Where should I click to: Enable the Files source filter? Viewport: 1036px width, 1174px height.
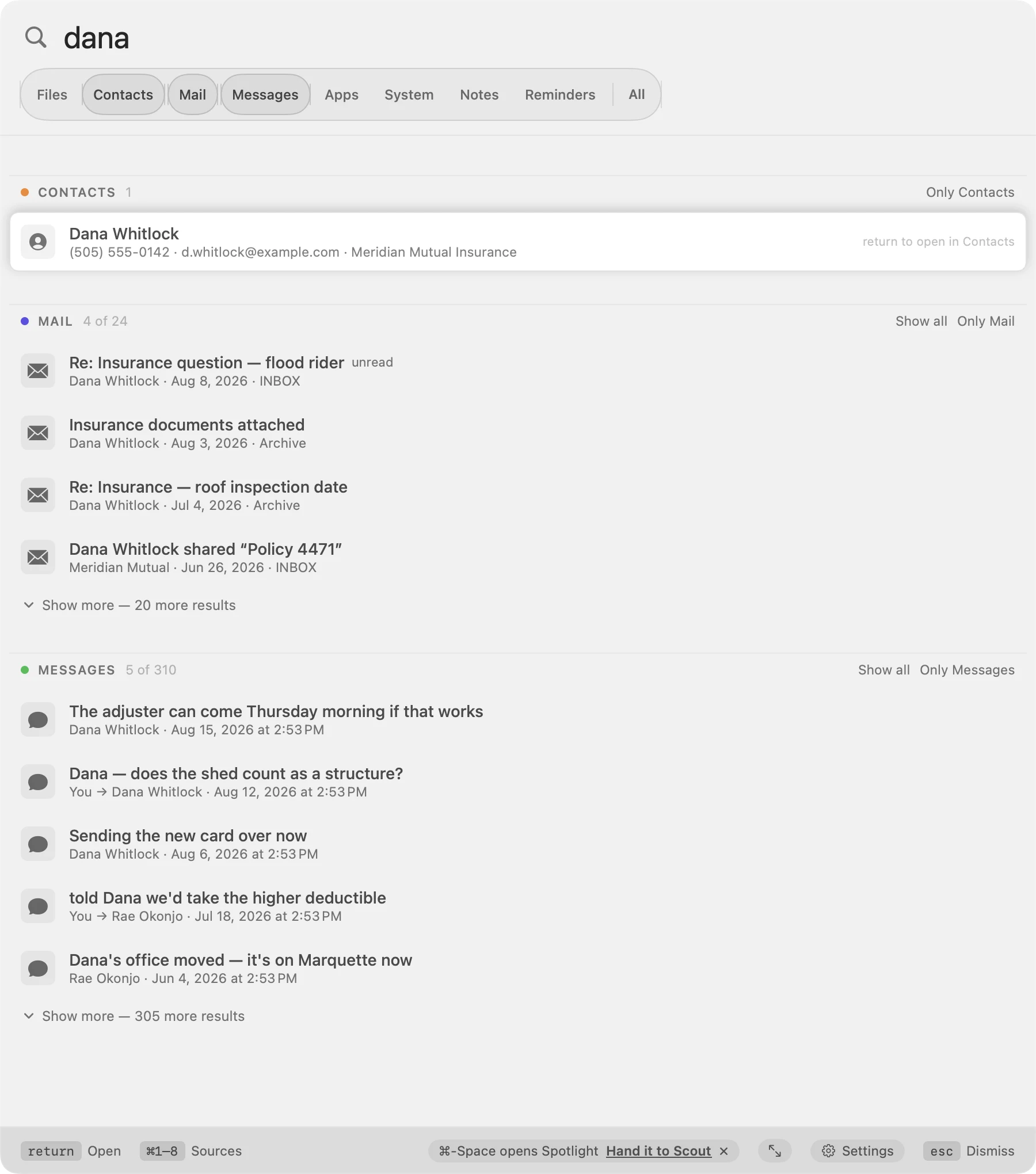52,94
